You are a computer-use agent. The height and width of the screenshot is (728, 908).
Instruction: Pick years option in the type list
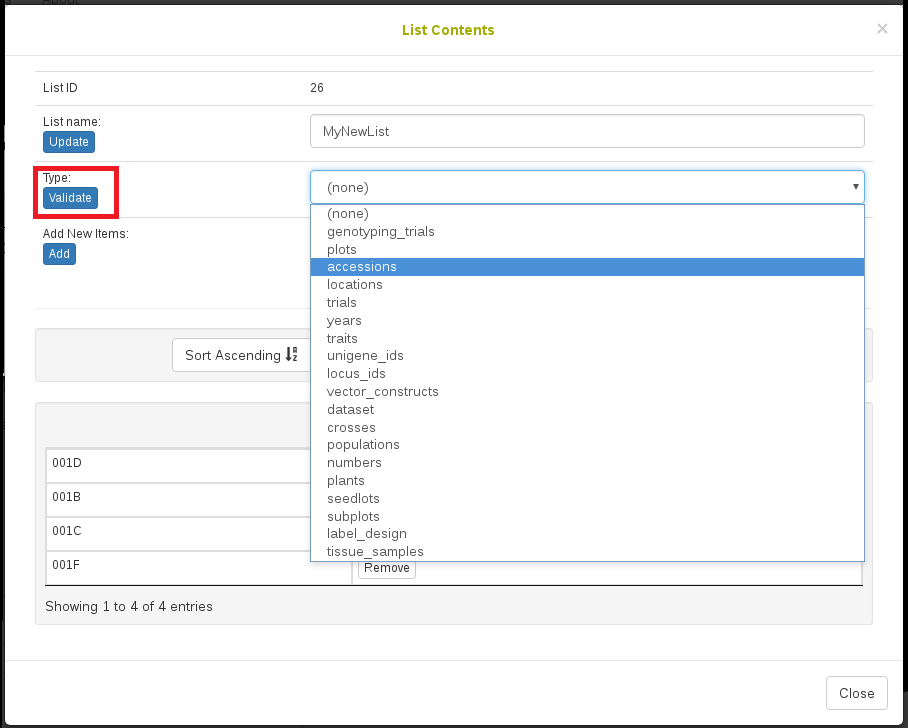(x=587, y=321)
